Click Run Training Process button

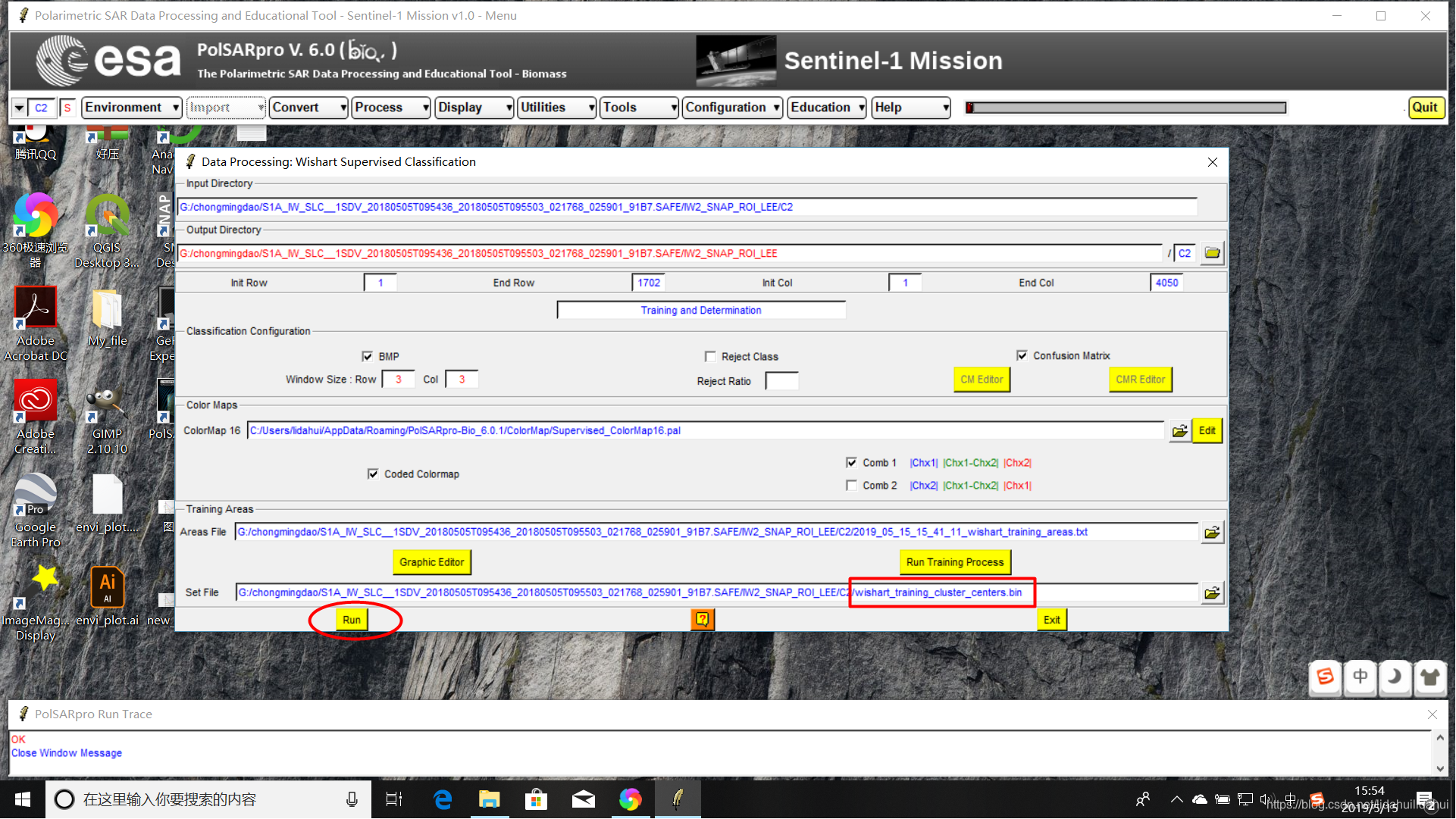tap(954, 562)
